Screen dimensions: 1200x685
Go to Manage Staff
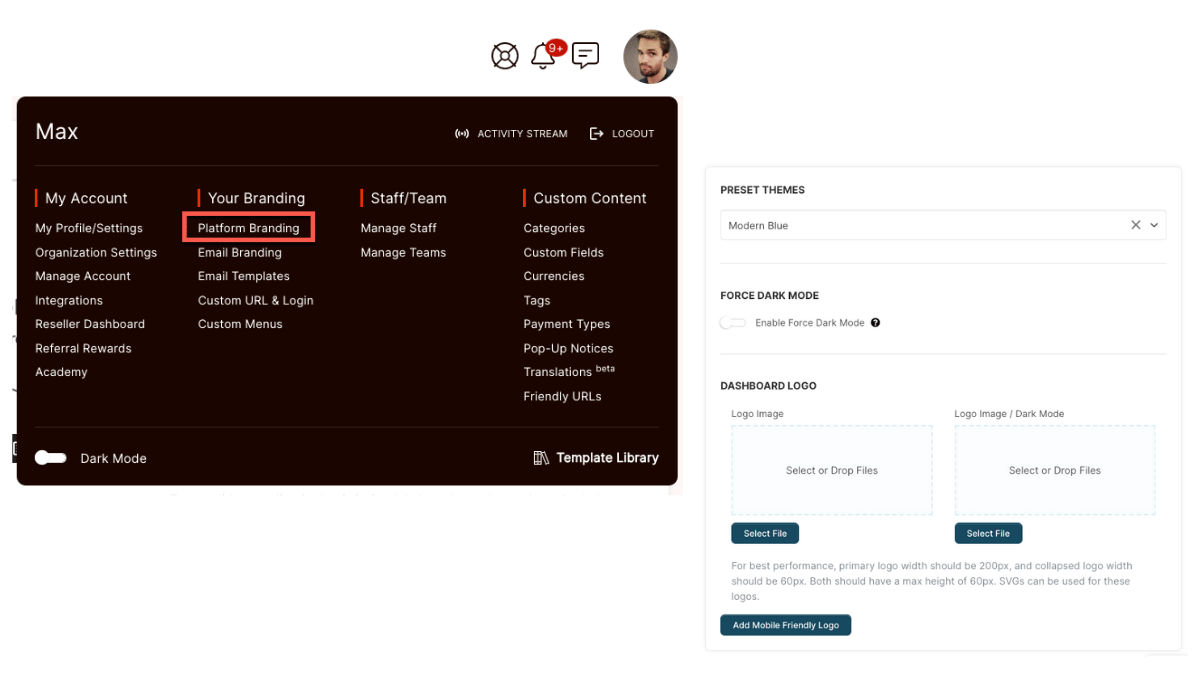coord(398,228)
